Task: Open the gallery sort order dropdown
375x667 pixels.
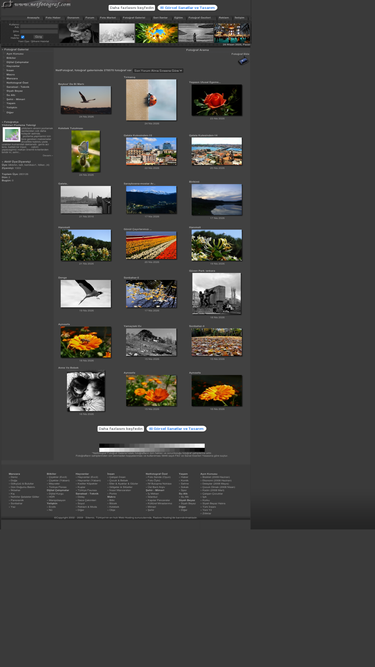Action: point(158,70)
